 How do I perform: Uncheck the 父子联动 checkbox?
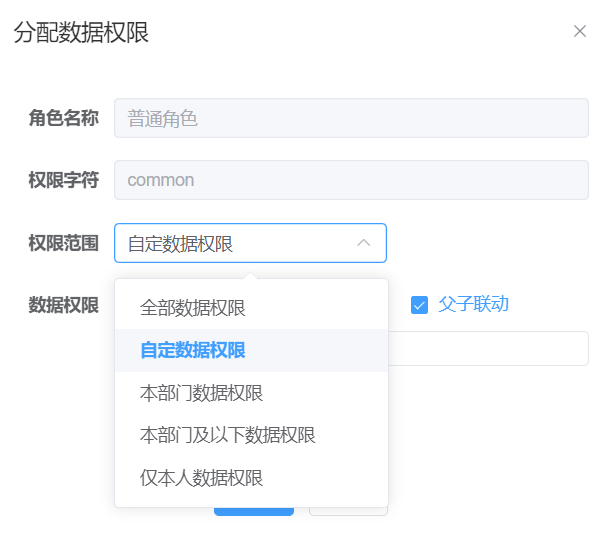click(x=420, y=305)
